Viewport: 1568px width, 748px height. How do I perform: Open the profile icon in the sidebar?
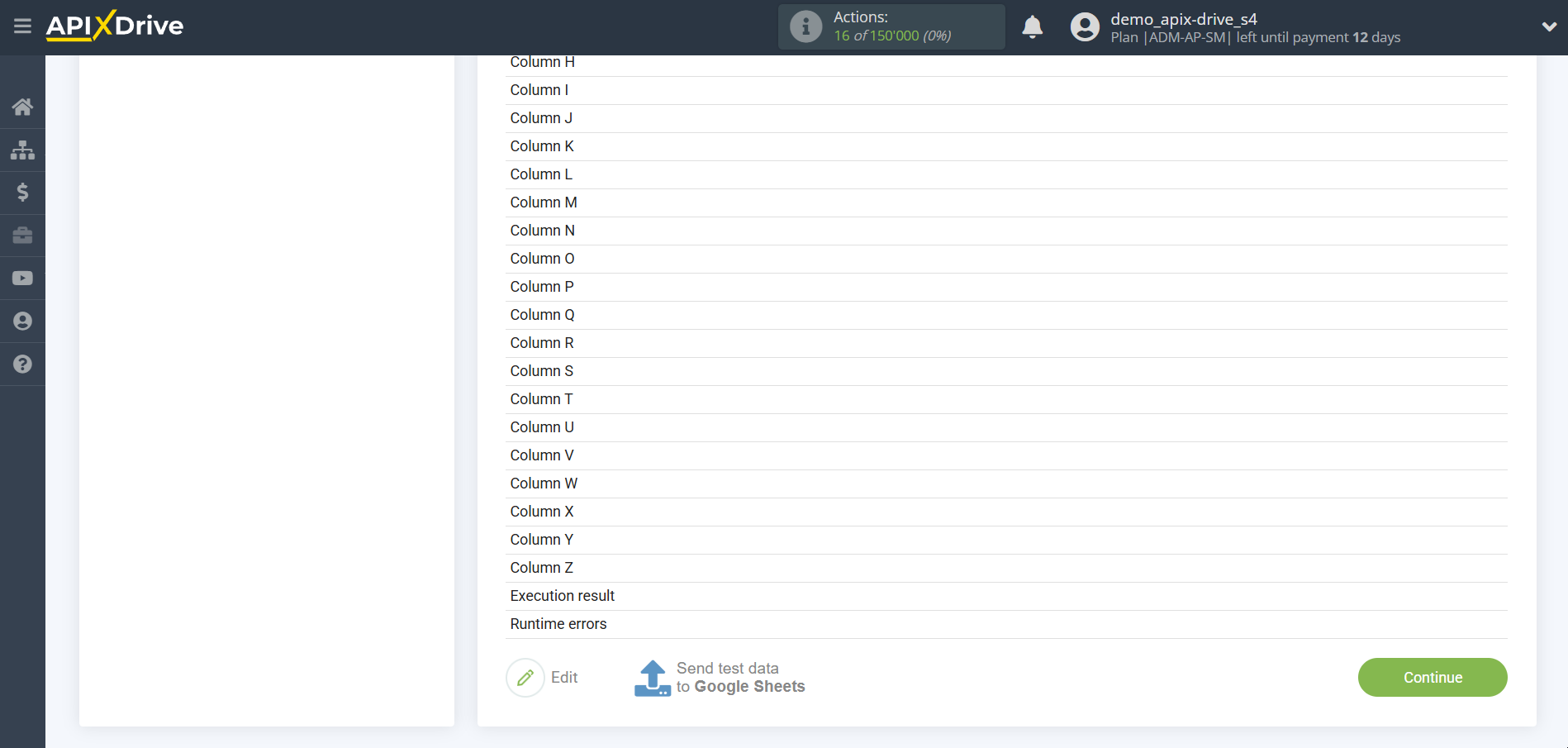(22, 322)
